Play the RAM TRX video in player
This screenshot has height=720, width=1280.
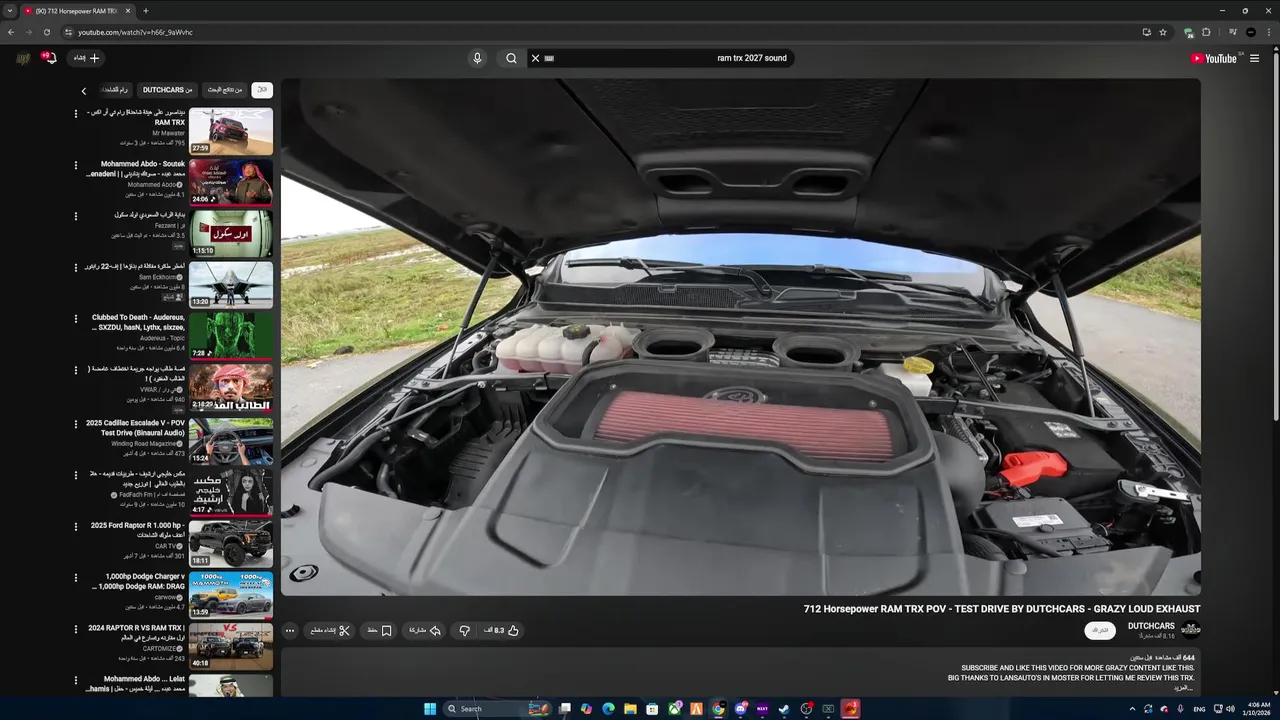pos(740,337)
